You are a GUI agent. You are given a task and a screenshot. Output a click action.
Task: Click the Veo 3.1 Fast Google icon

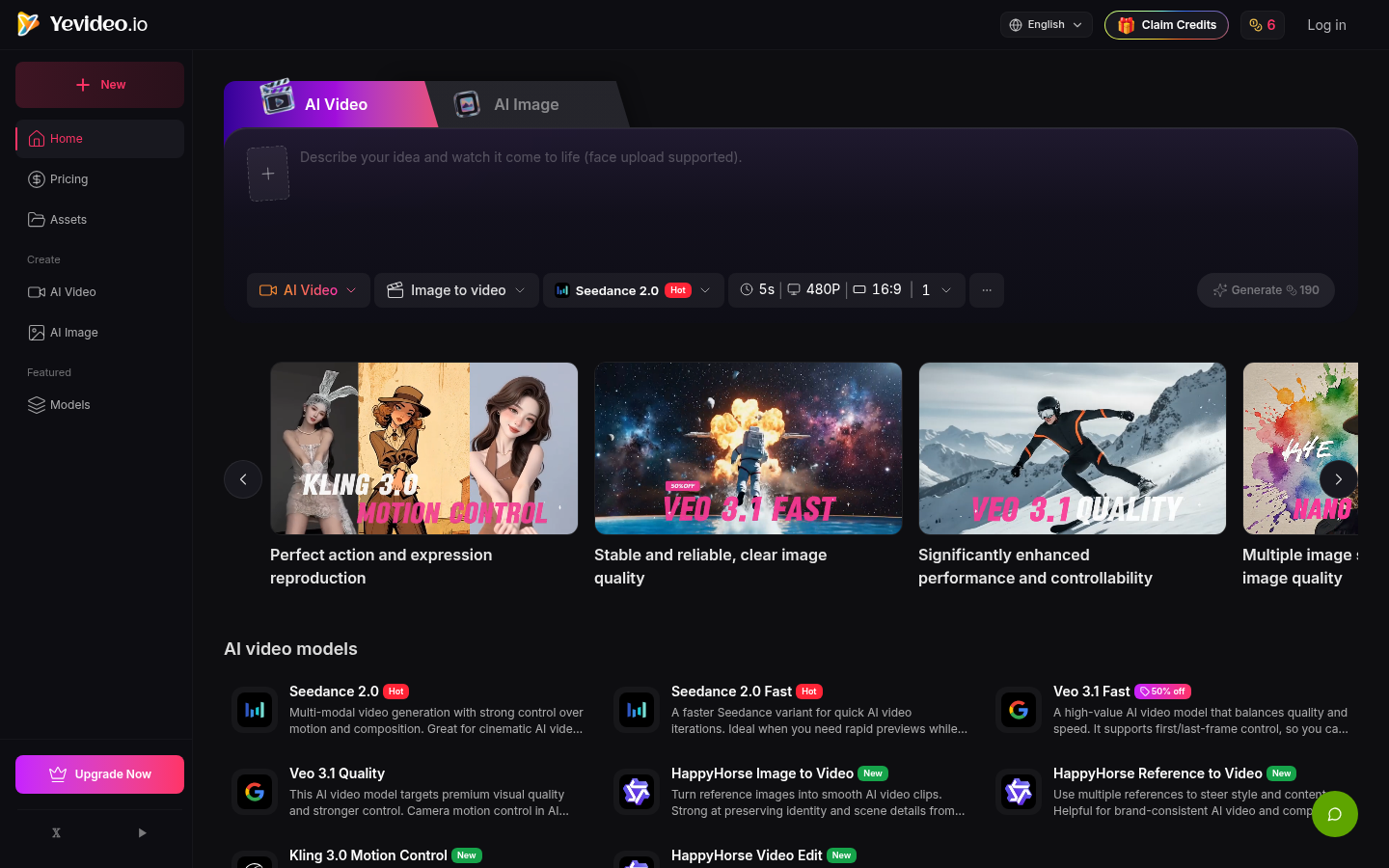click(1019, 711)
